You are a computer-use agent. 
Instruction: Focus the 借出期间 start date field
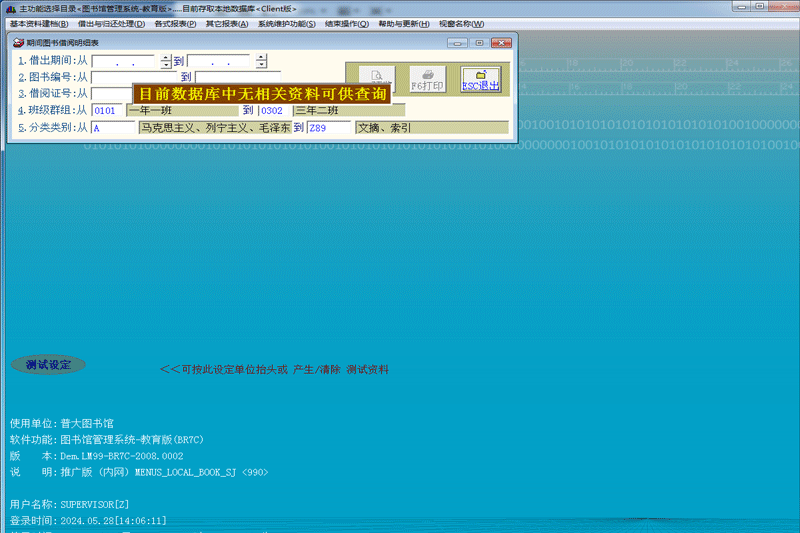[x=123, y=62]
